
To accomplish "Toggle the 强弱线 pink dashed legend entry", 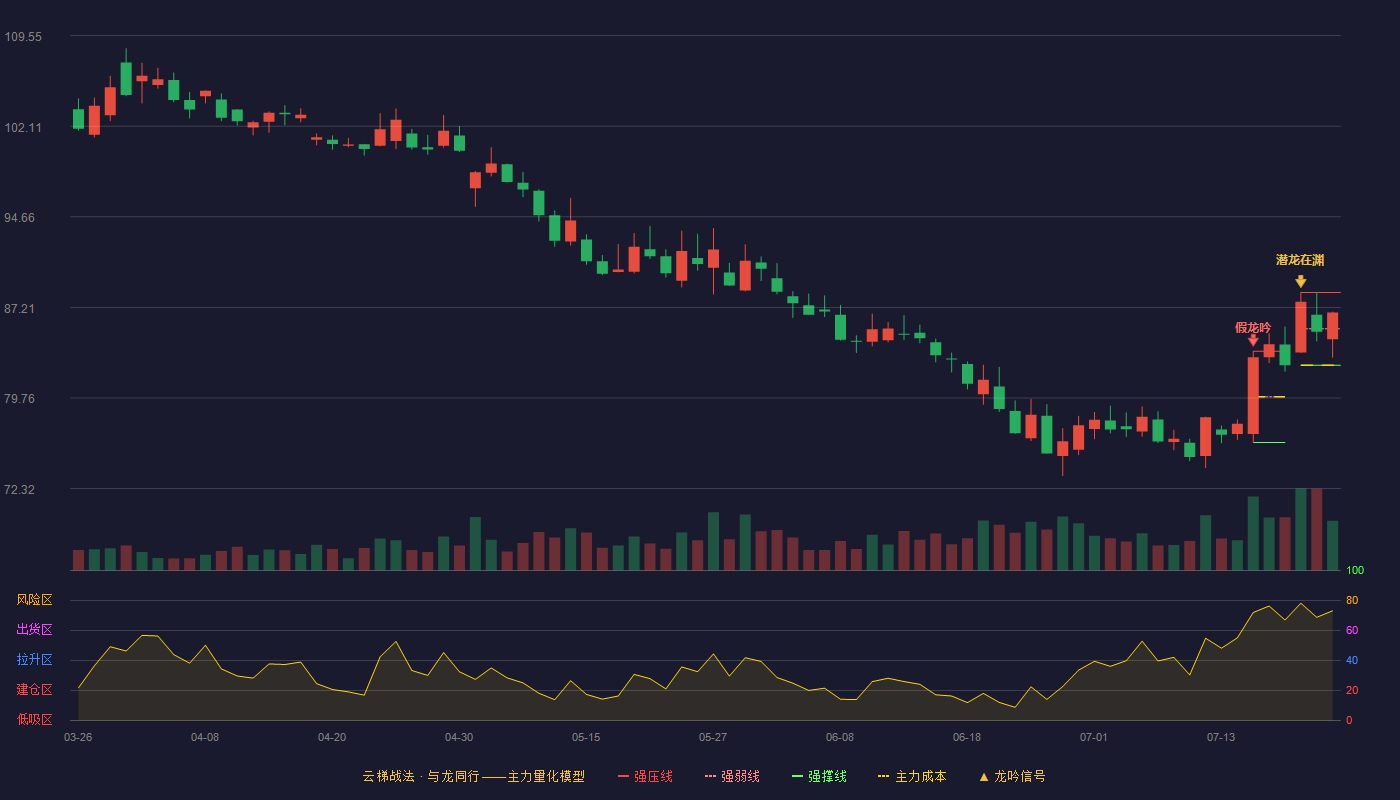I will pyautogui.click(x=732, y=776).
